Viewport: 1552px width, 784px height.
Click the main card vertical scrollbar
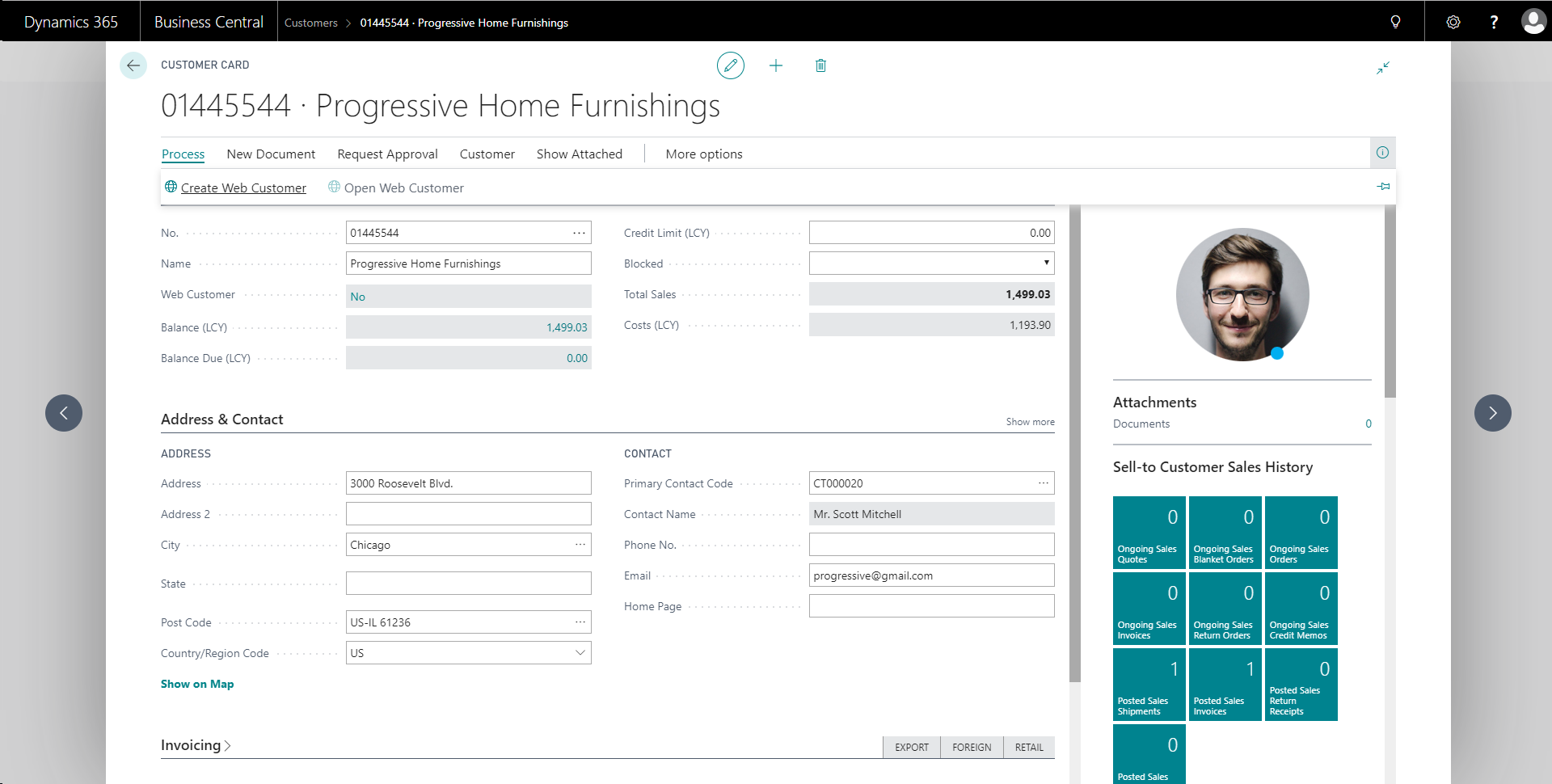[1075, 443]
